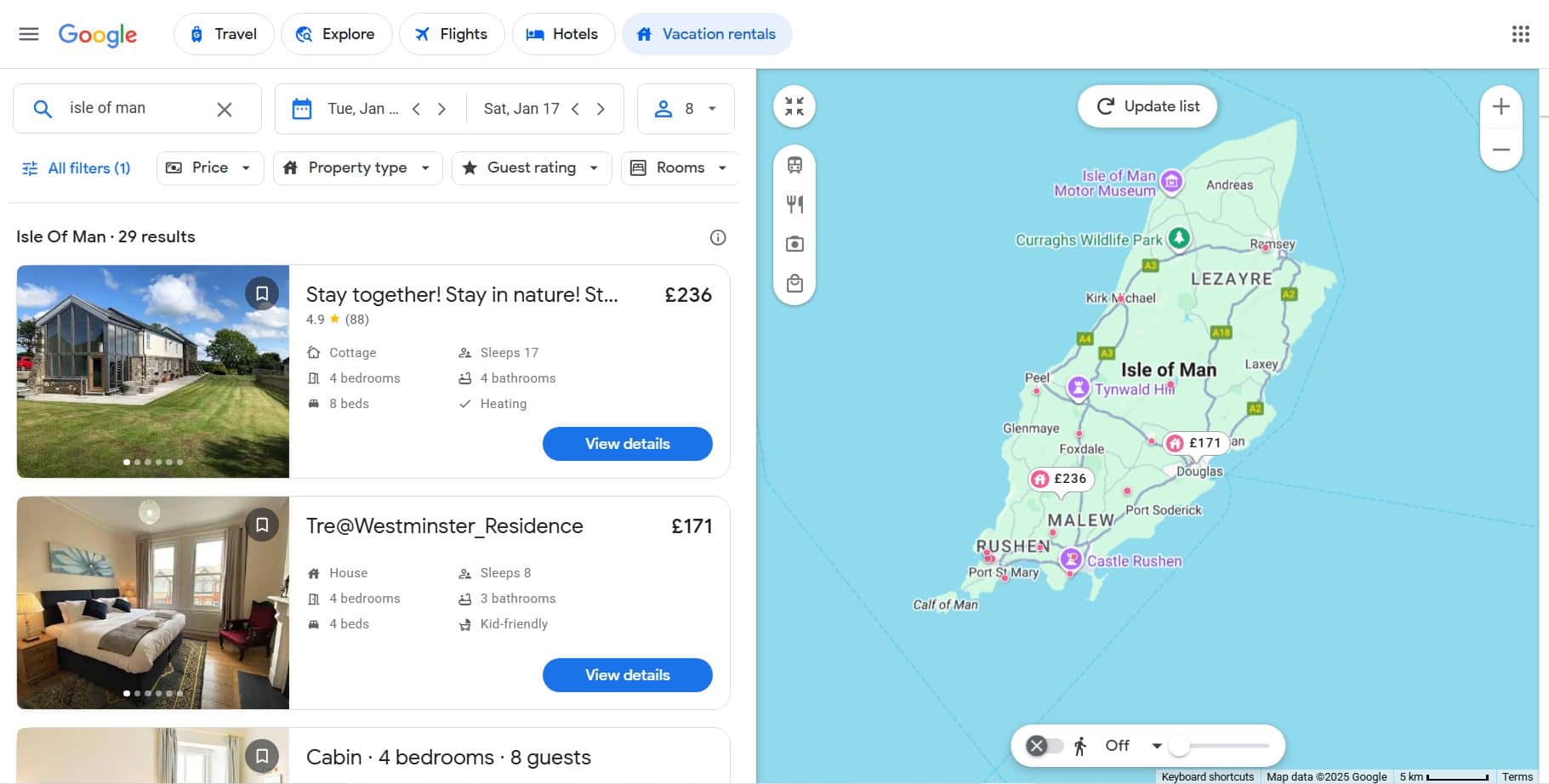Viewport: 1549px width, 784px height.
Task: Select the Vacation rentals tab
Action: point(707,34)
